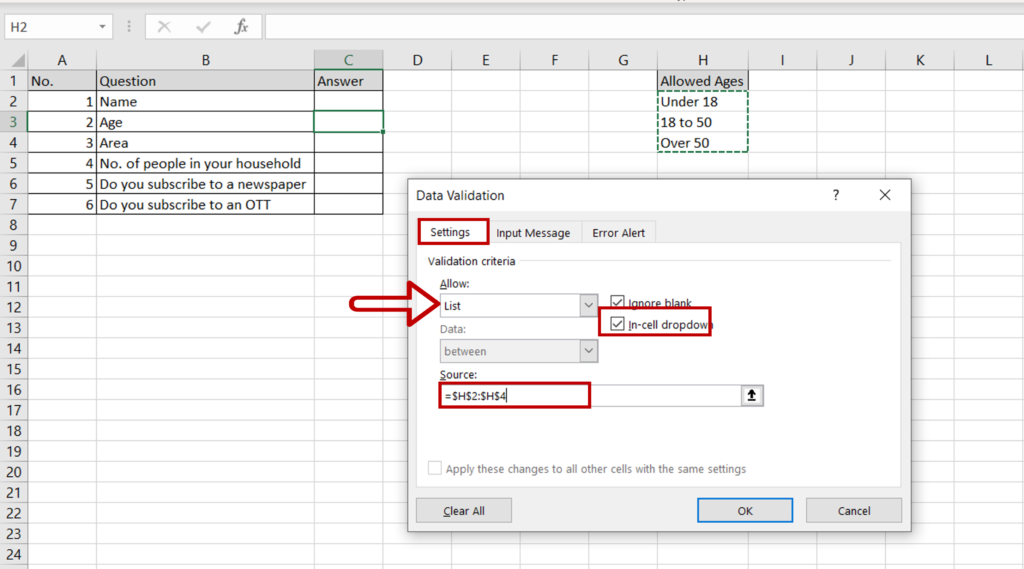Toggle the Ignore blank checkbox

pos(618,303)
